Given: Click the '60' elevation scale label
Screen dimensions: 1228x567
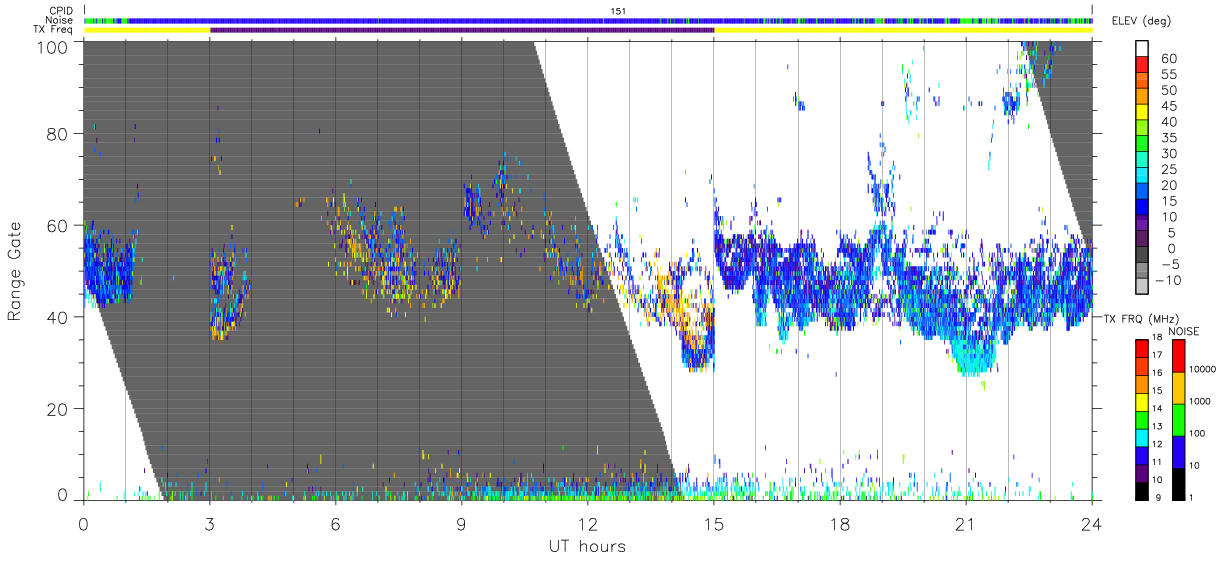Looking at the screenshot, I should click(x=1167, y=59).
